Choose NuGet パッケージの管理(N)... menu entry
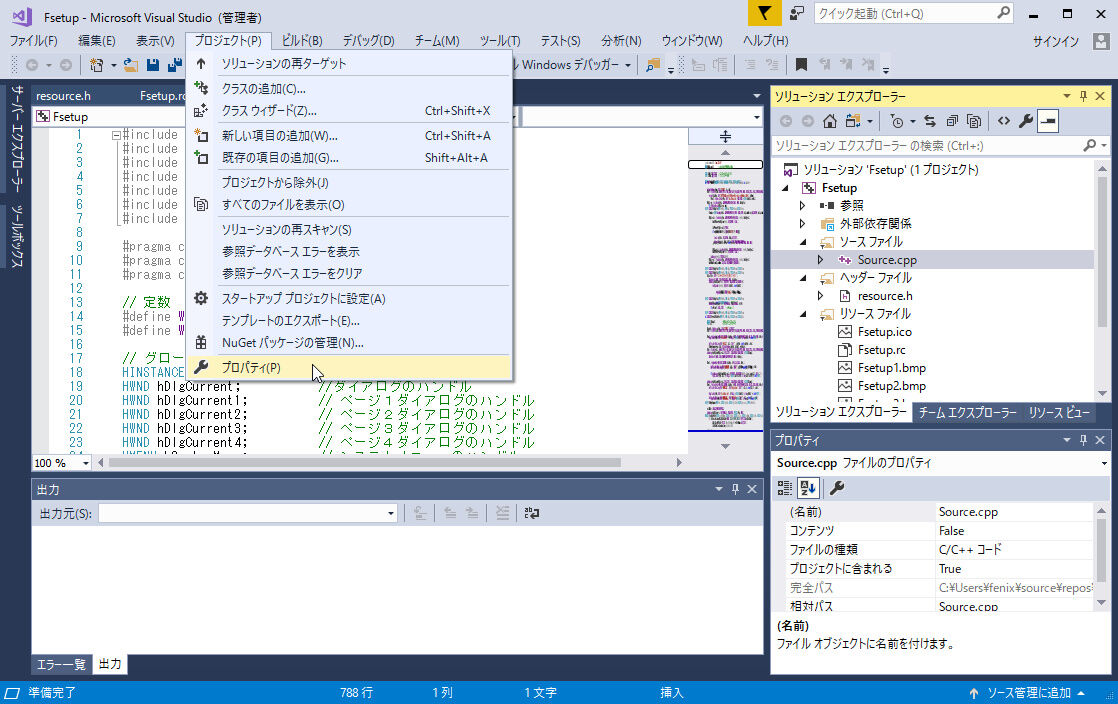The image size is (1118, 704). pyautogui.click(x=349, y=342)
